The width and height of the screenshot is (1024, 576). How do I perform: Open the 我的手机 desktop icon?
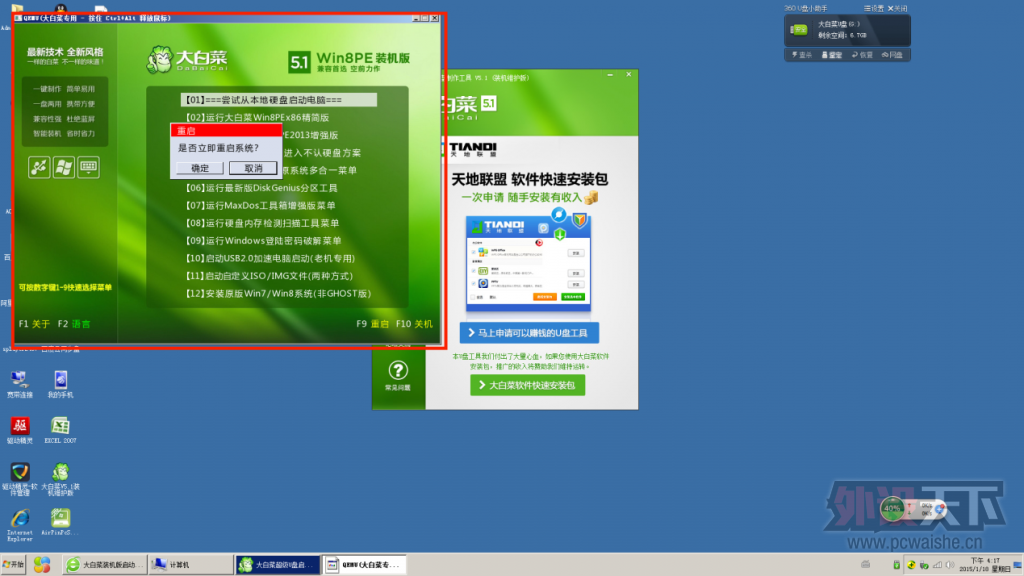60,384
